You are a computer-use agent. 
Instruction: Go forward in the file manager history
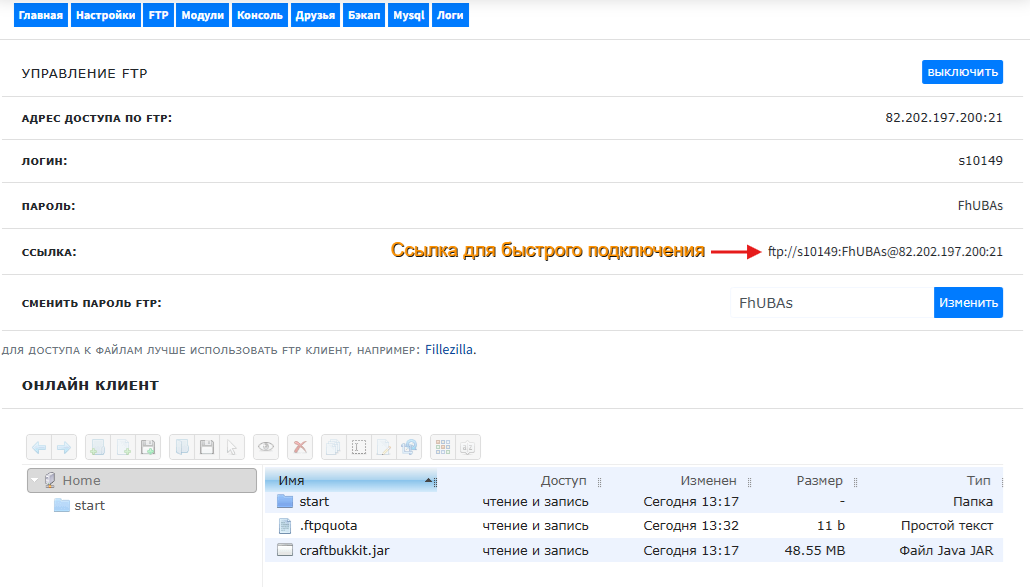(64, 447)
